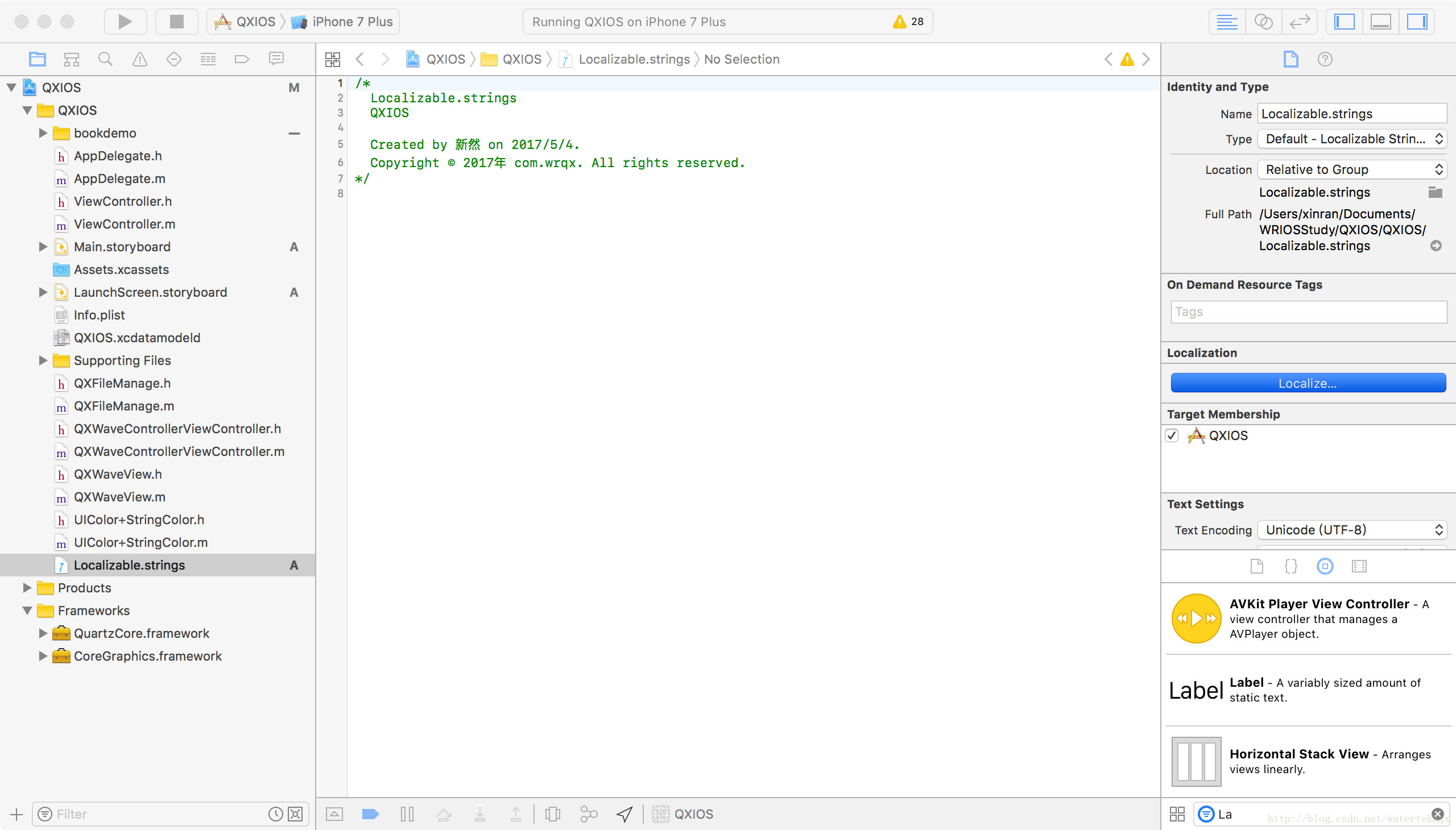Jump to previous issue arrow
This screenshot has width=1456, height=830.
[x=1108, y=59]
